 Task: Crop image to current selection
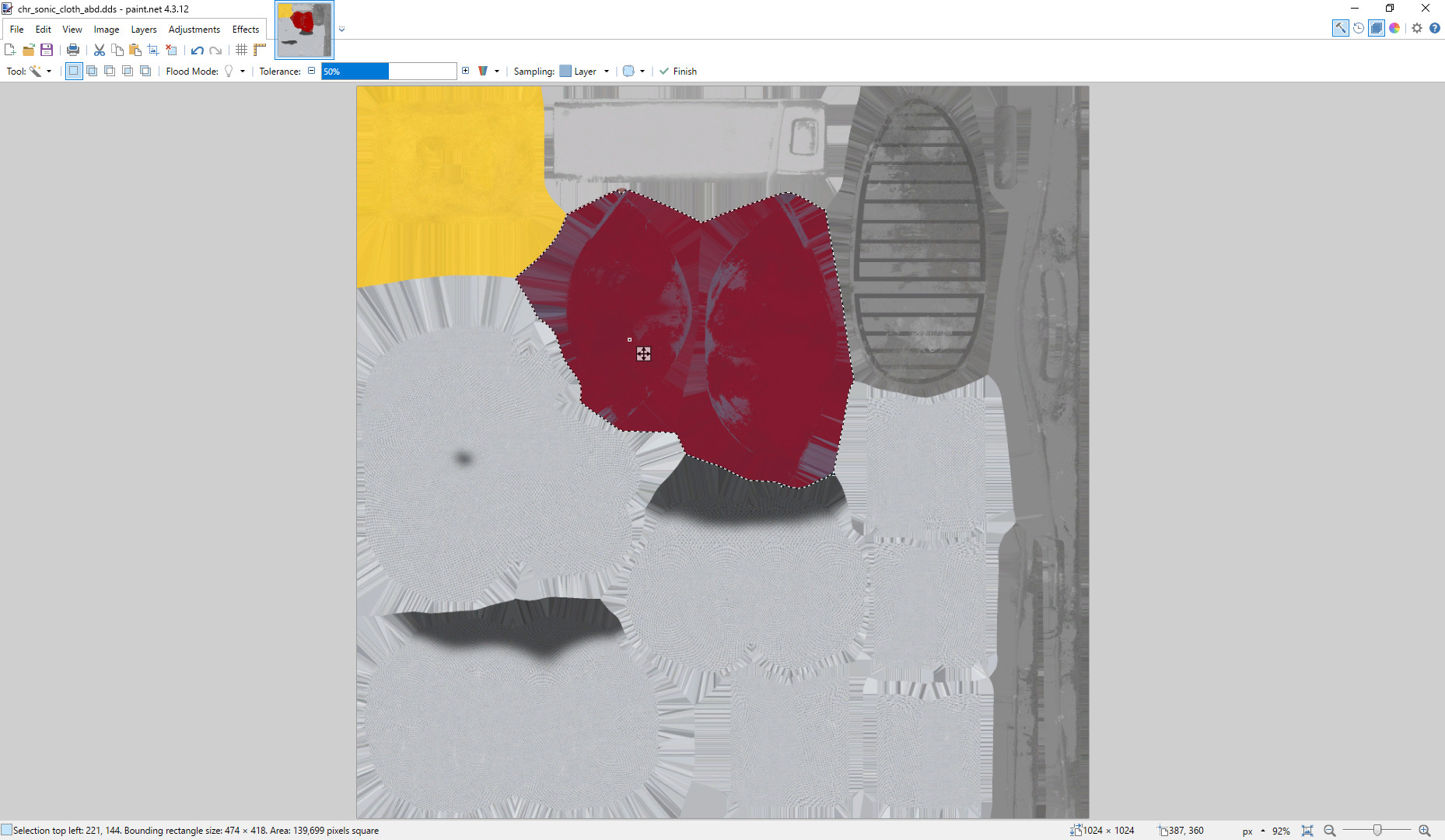point(152,49)
